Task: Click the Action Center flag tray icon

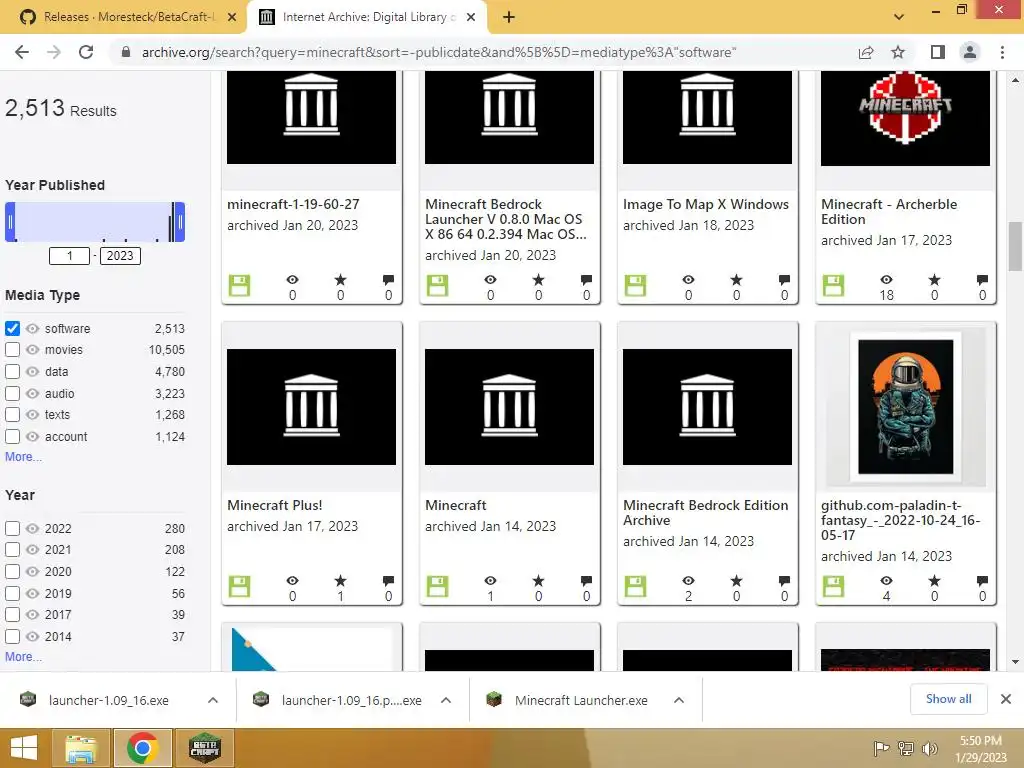Action: (881, 748)
